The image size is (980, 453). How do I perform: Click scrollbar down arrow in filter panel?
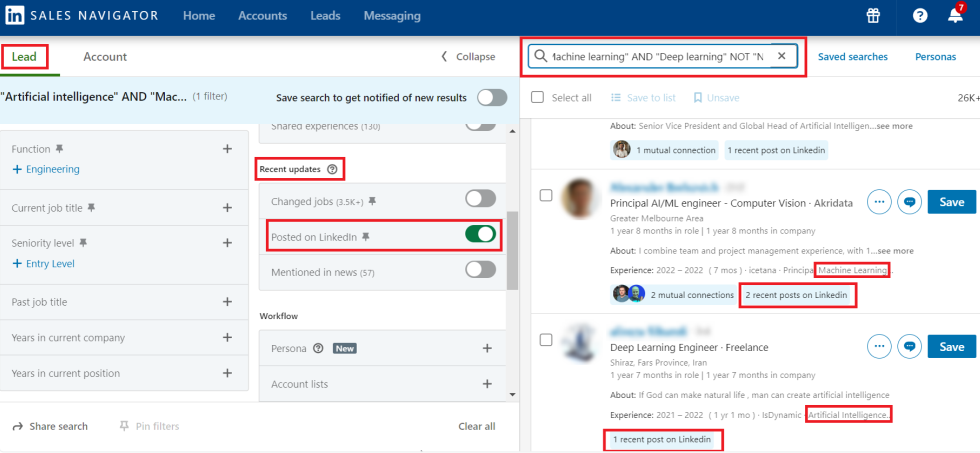coord(512,395)
